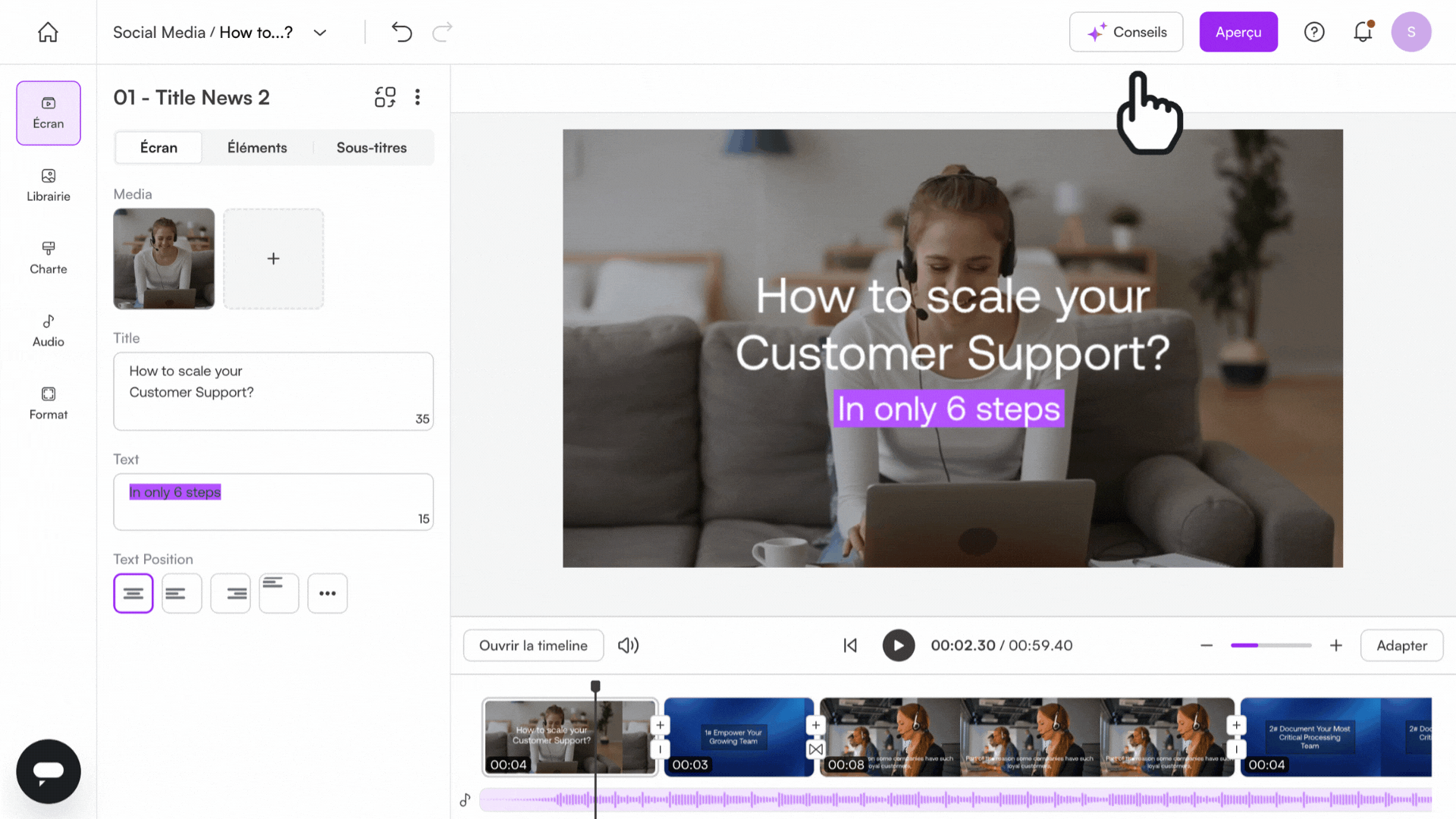The image size is (1456, 819).
Task: Click the Aperçu preview button
Action: pos(1238,32)
